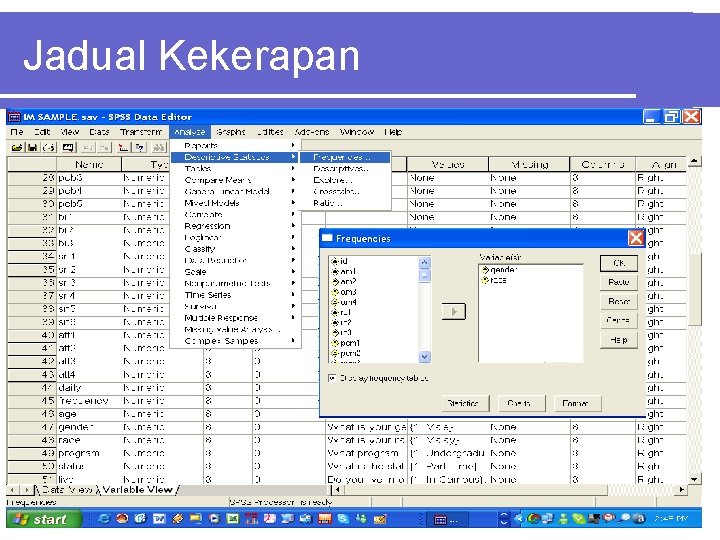Screen dimensions: 720x540
Task: Open the Data menu
Action: pyautogui.click(x=99, y=132)
